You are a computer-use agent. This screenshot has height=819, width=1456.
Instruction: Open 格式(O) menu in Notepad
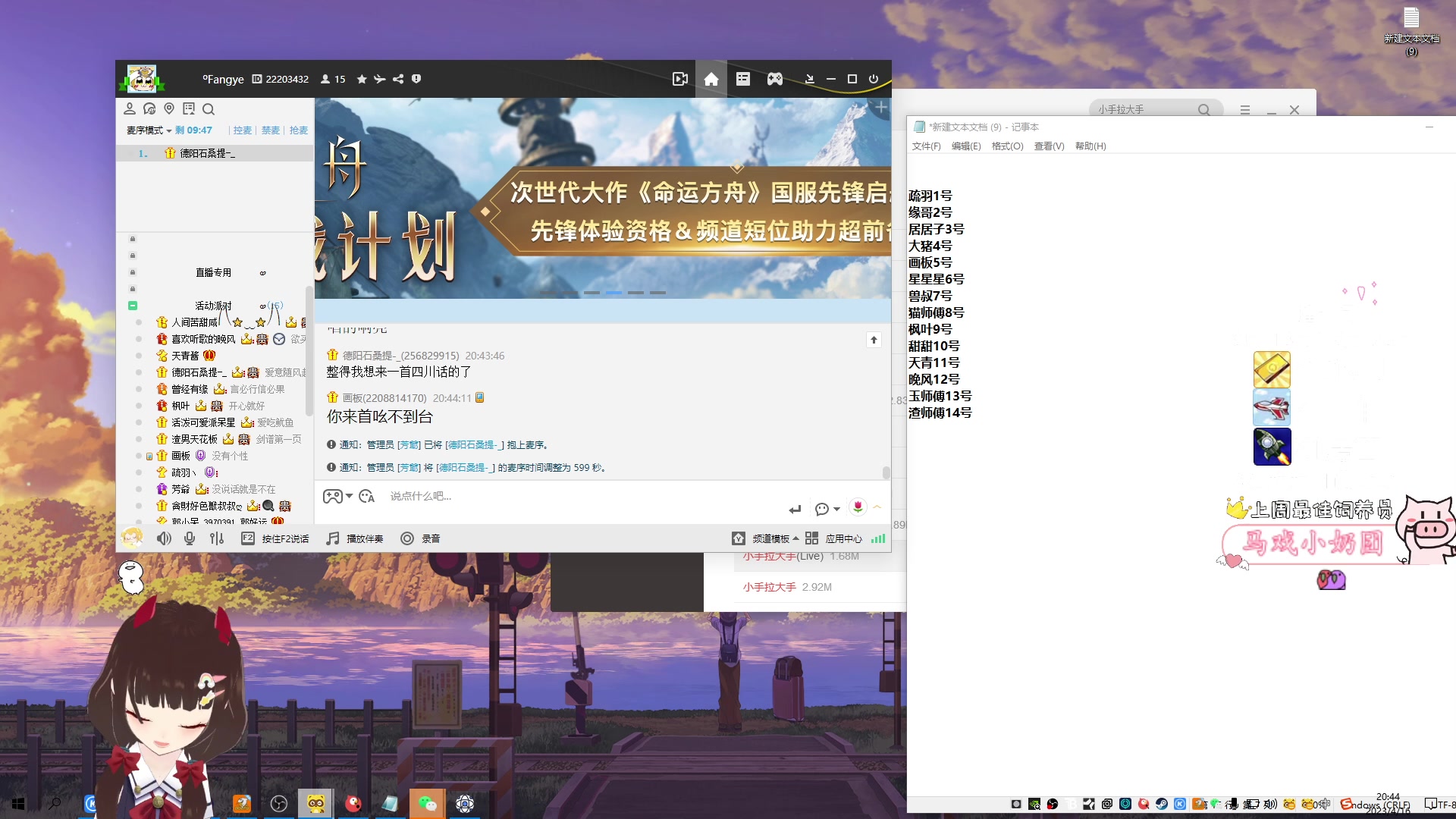[1007, 146]
